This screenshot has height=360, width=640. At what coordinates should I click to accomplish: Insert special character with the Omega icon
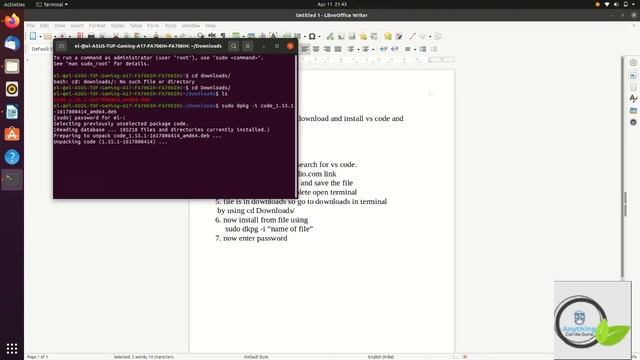312,36
